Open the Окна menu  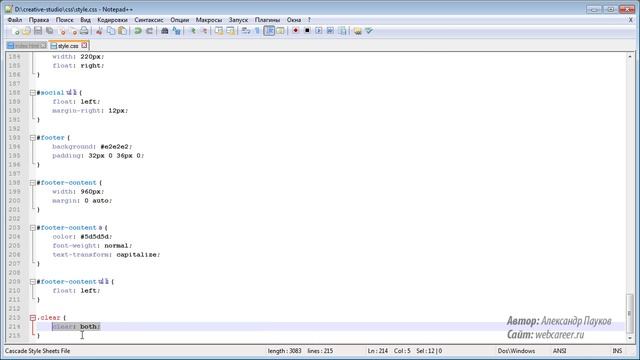(x=293, y=20)
